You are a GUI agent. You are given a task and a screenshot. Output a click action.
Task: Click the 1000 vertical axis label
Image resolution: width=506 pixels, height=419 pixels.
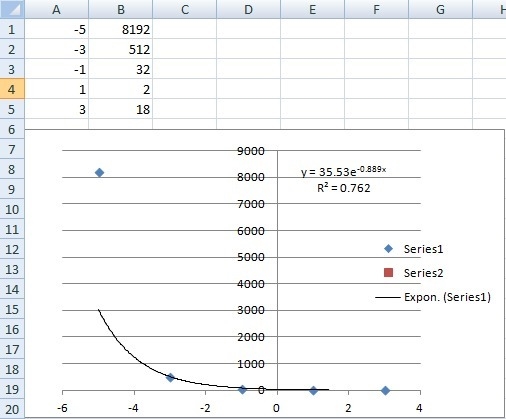251,364
